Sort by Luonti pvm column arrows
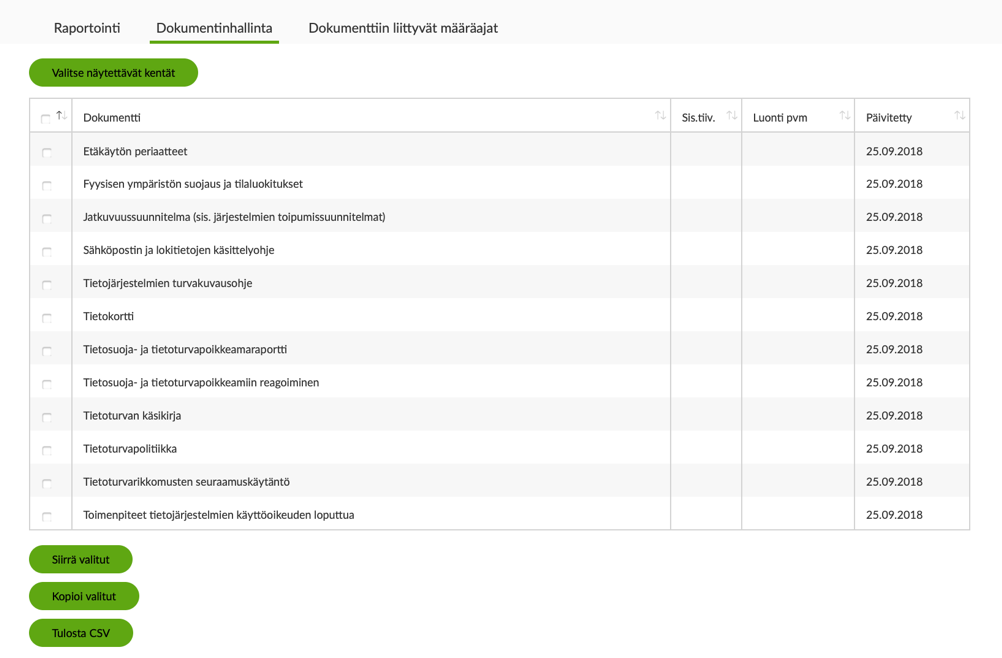This screenshot has width=1002, height=658. coord(844,116)
